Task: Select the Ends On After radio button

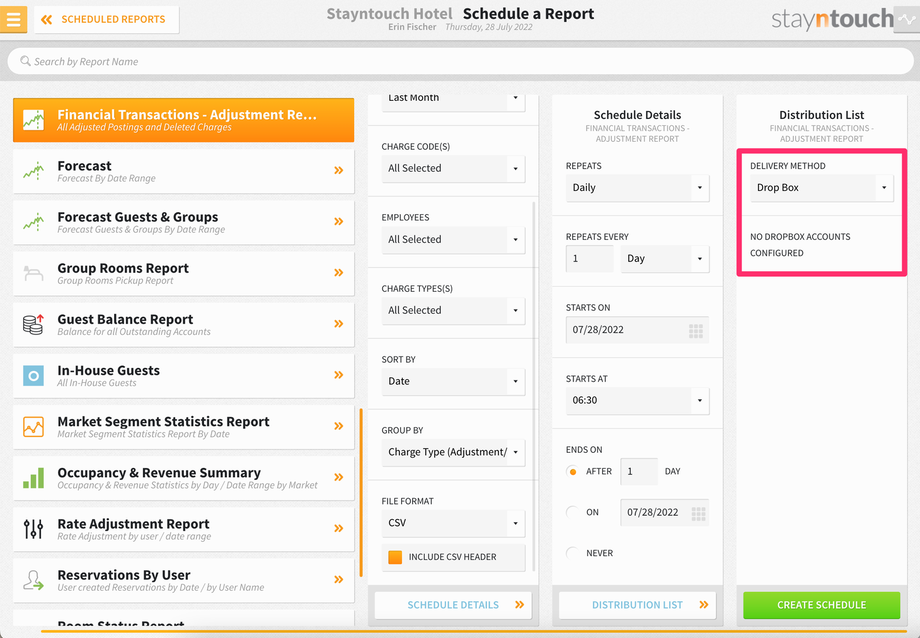Action: pyautogui.click(x=572, y=471)
